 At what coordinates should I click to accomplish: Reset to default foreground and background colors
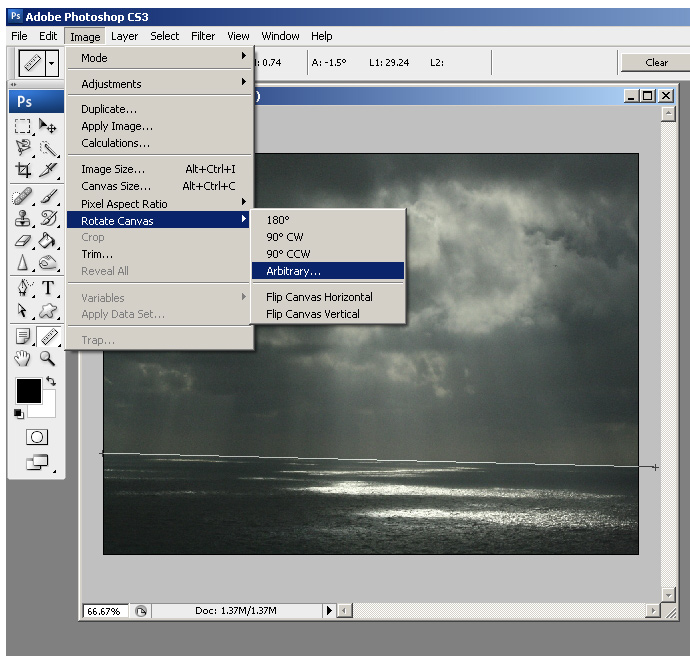[x=19, y=413]
